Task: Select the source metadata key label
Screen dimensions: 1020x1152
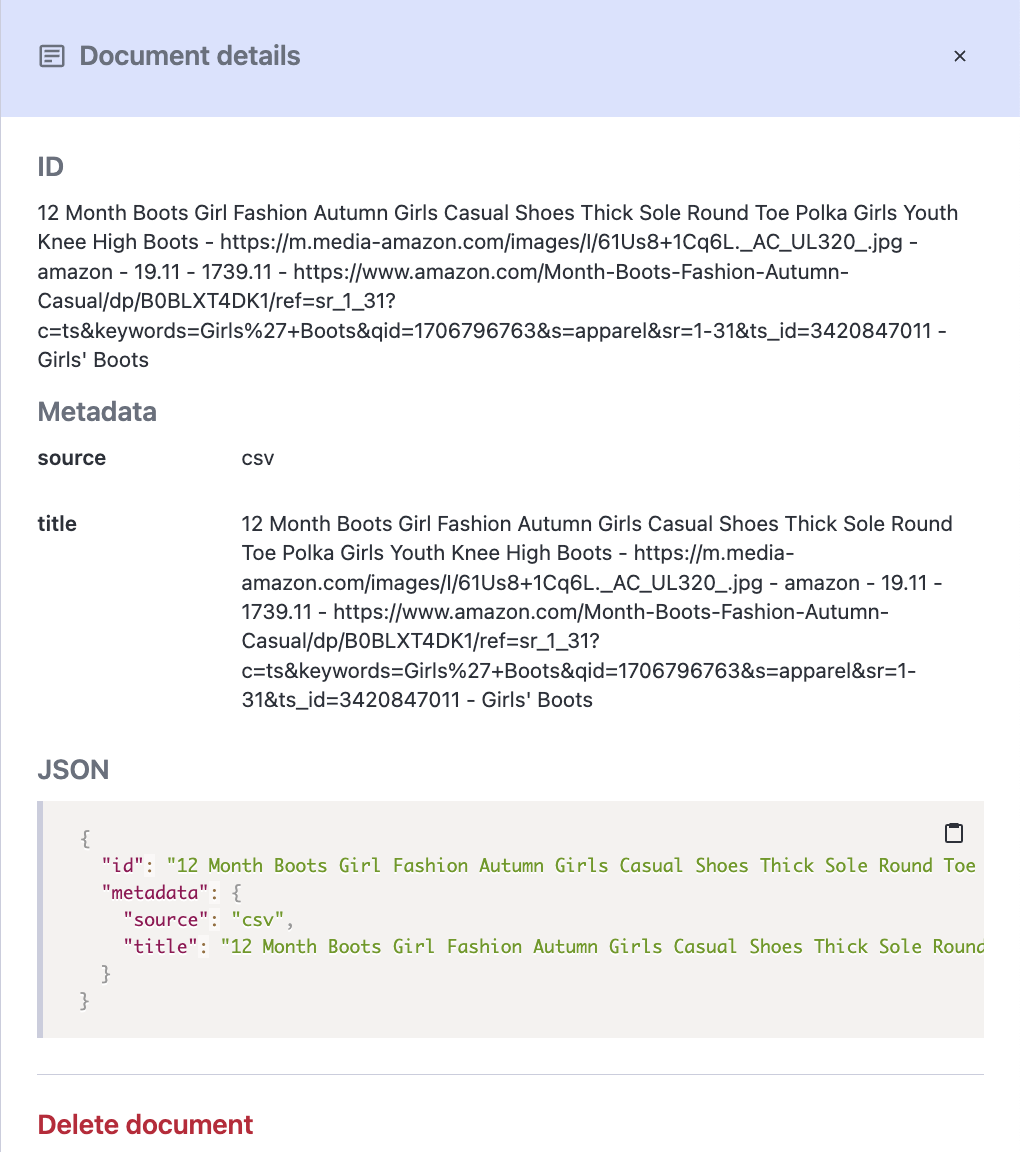Action: pyautogui.click(x=71, y=458)
